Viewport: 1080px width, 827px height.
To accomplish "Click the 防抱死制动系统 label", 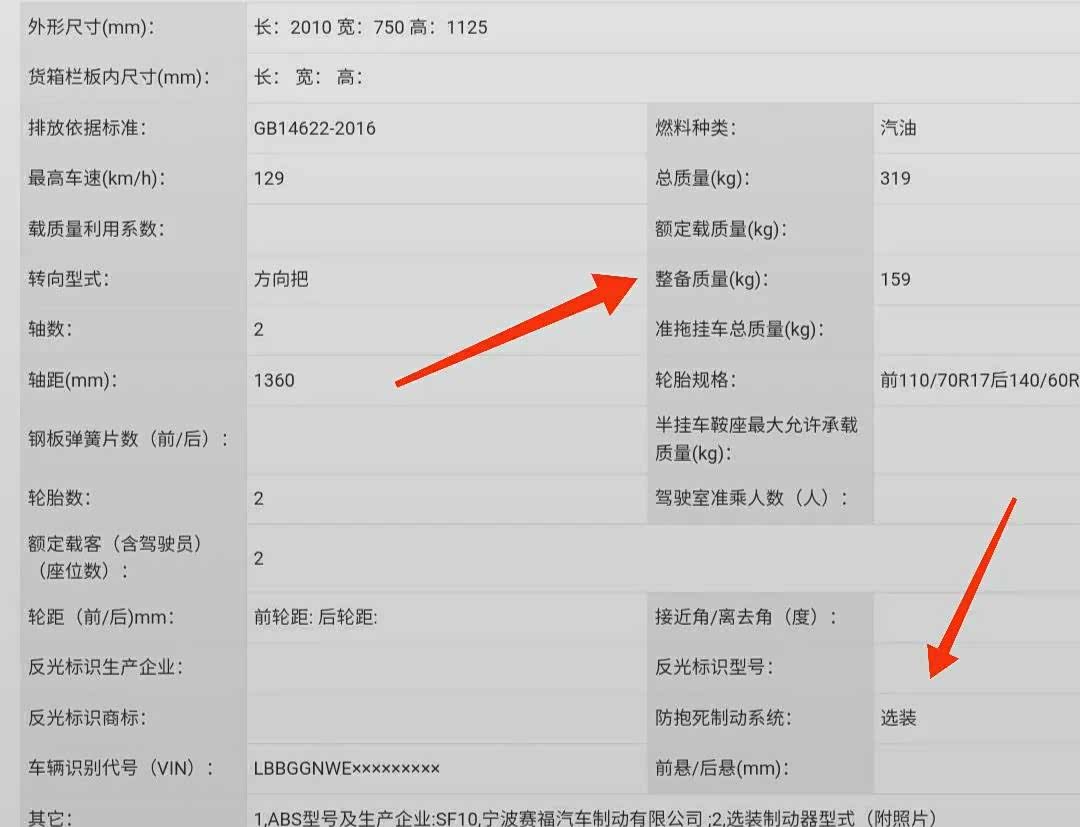I will (723, 718).
